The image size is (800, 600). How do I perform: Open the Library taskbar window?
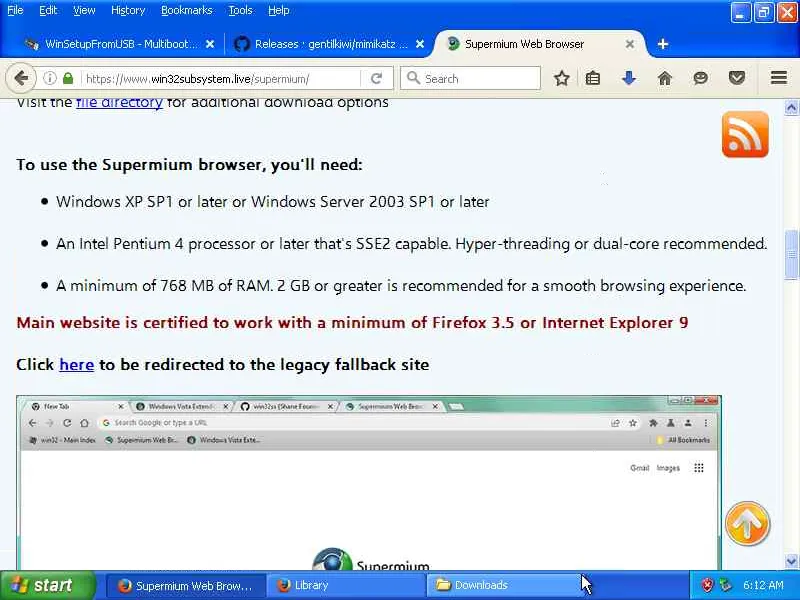pos(346,586)
